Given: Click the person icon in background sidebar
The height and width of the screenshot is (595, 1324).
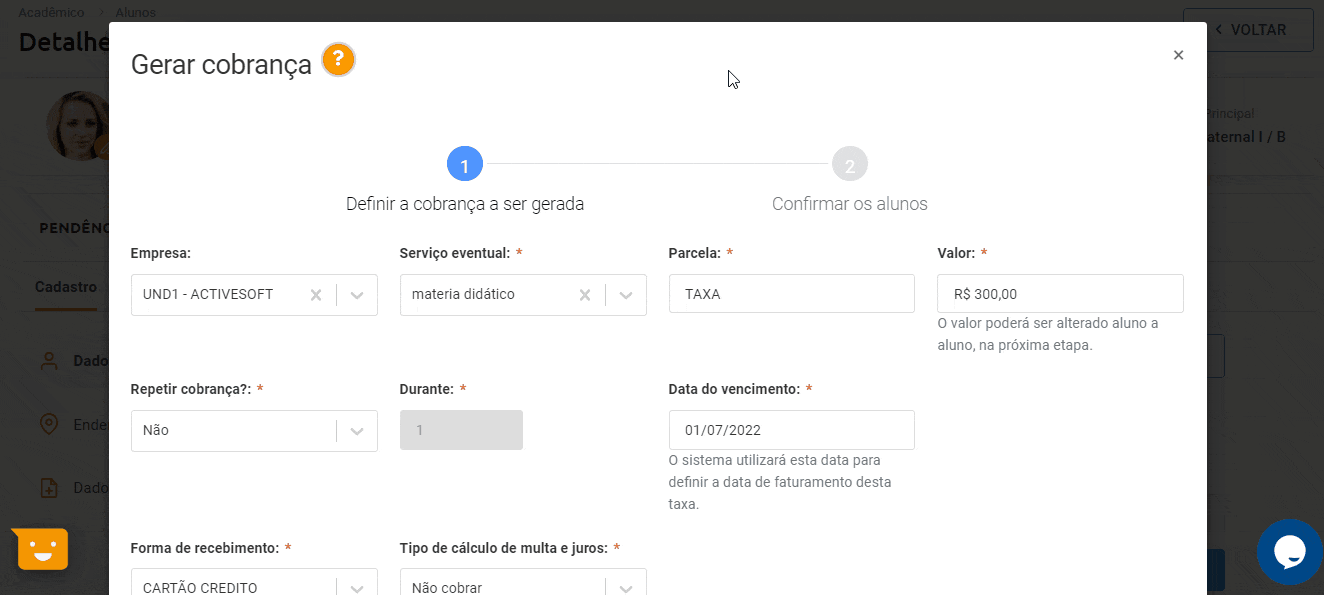Looking at the screenshot, I should 49,361.
